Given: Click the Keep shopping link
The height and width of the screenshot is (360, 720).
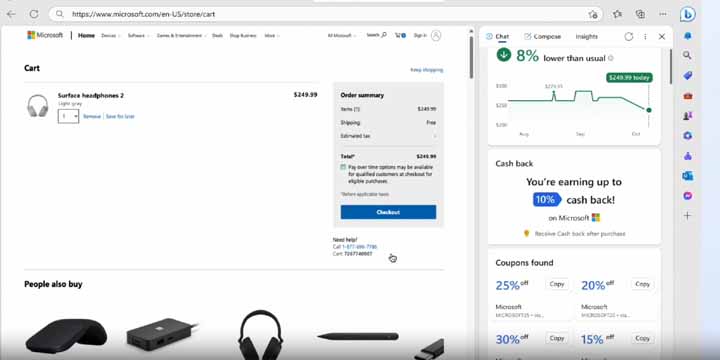Looking at the screenshot, I should 427,70.
